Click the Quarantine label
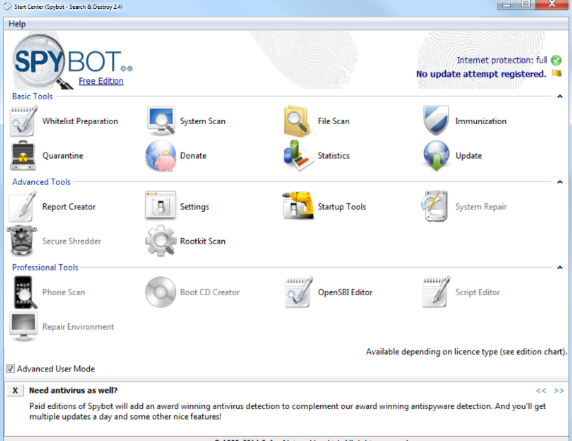 [63, 156]
